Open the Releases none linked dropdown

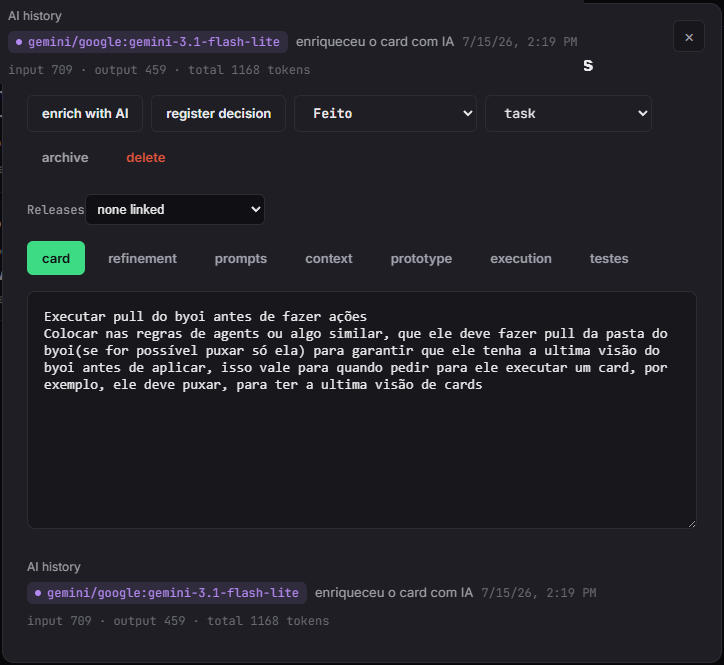[x=175, y=210]
